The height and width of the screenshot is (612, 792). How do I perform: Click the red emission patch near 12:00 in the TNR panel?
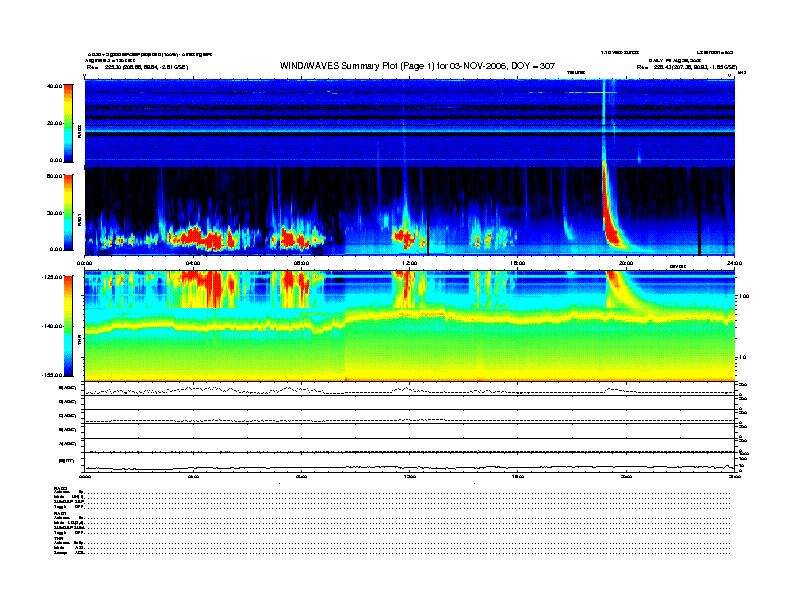[406, 288]
